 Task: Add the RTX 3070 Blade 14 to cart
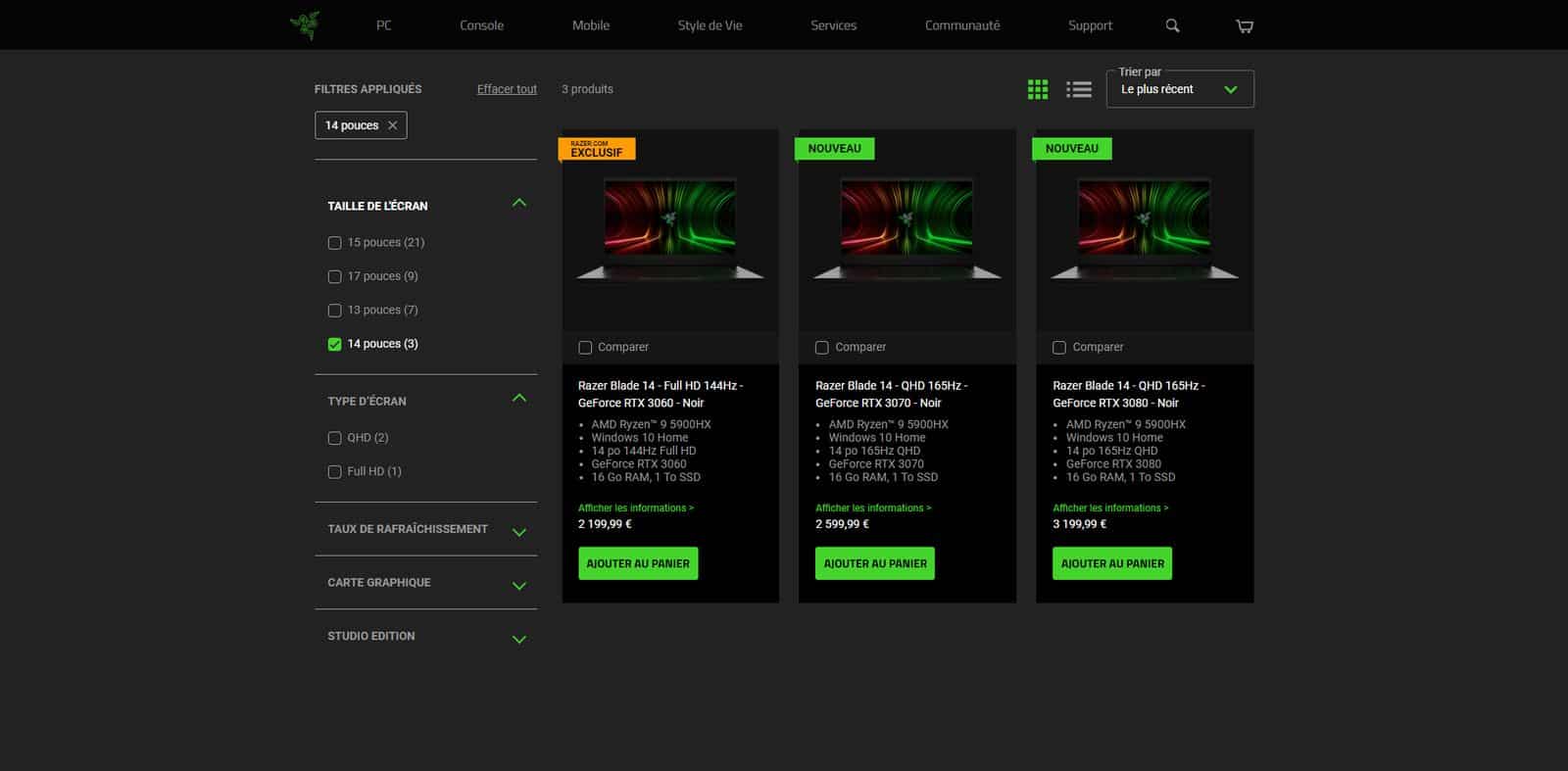click(875, 563)
